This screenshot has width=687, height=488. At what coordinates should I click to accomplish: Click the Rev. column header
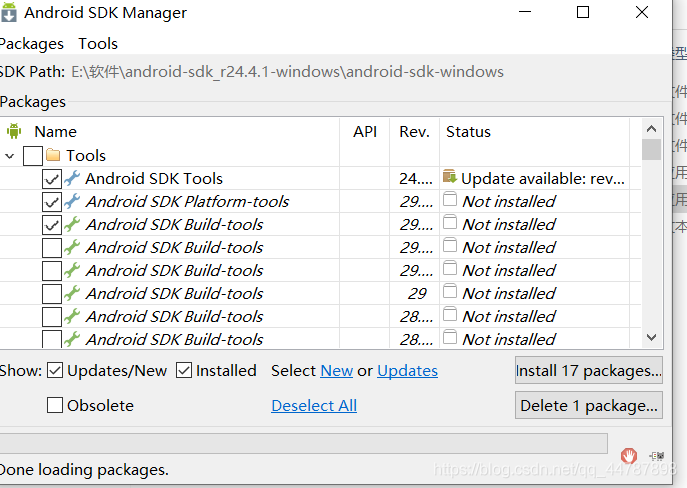tap(414, 131)
